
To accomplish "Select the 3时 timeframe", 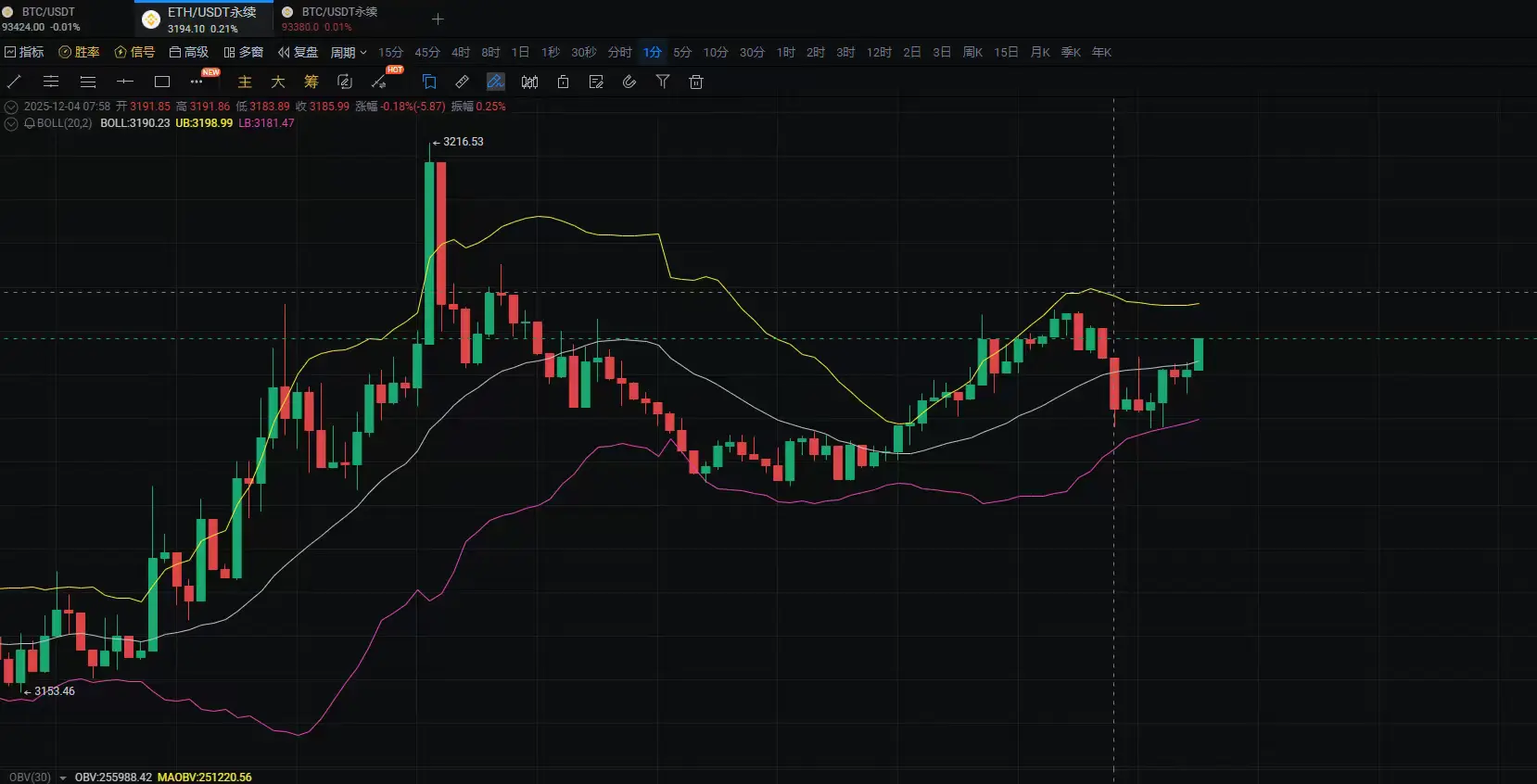I will 845,53.
